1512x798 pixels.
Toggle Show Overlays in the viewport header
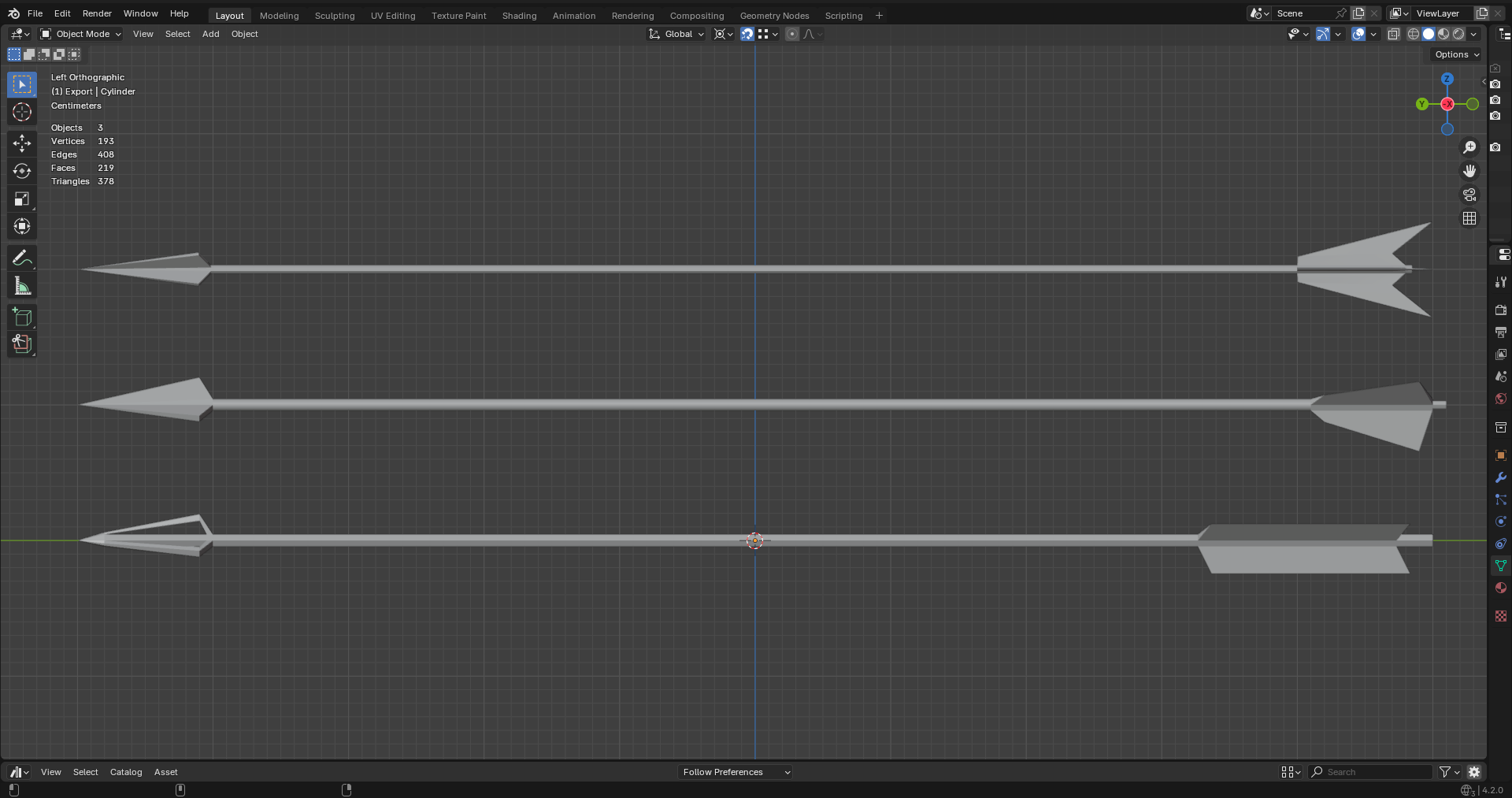tap(1358, 34)
